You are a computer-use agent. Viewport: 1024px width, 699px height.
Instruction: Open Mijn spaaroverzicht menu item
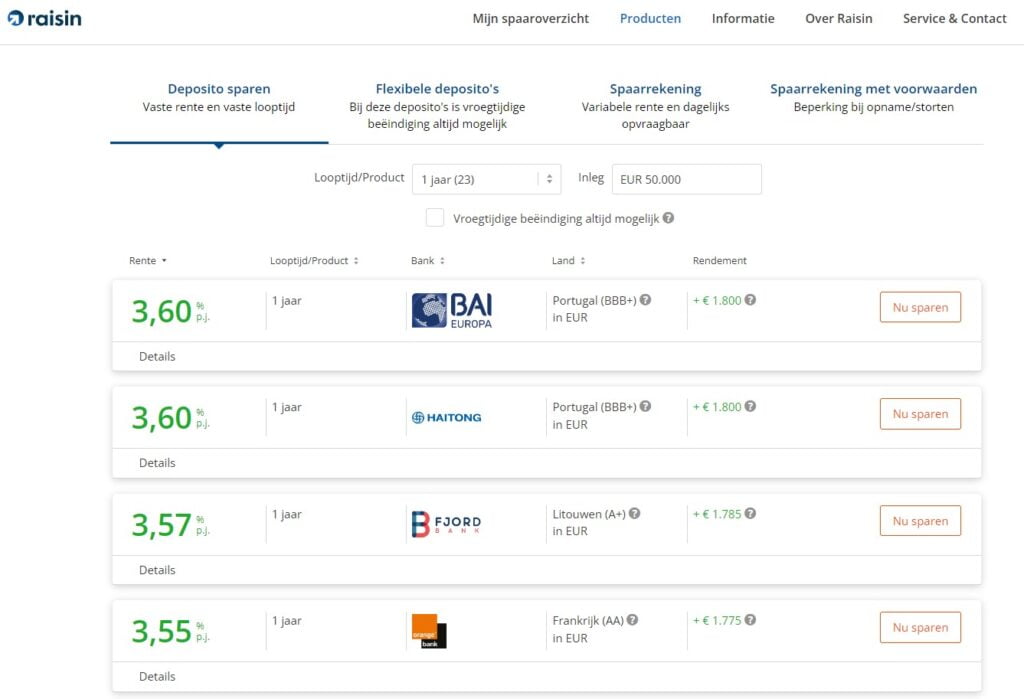pos(531,18)
